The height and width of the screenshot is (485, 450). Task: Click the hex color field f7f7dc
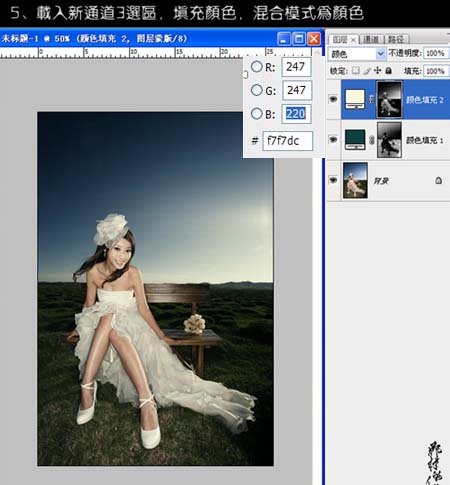(x=288, y=141)
